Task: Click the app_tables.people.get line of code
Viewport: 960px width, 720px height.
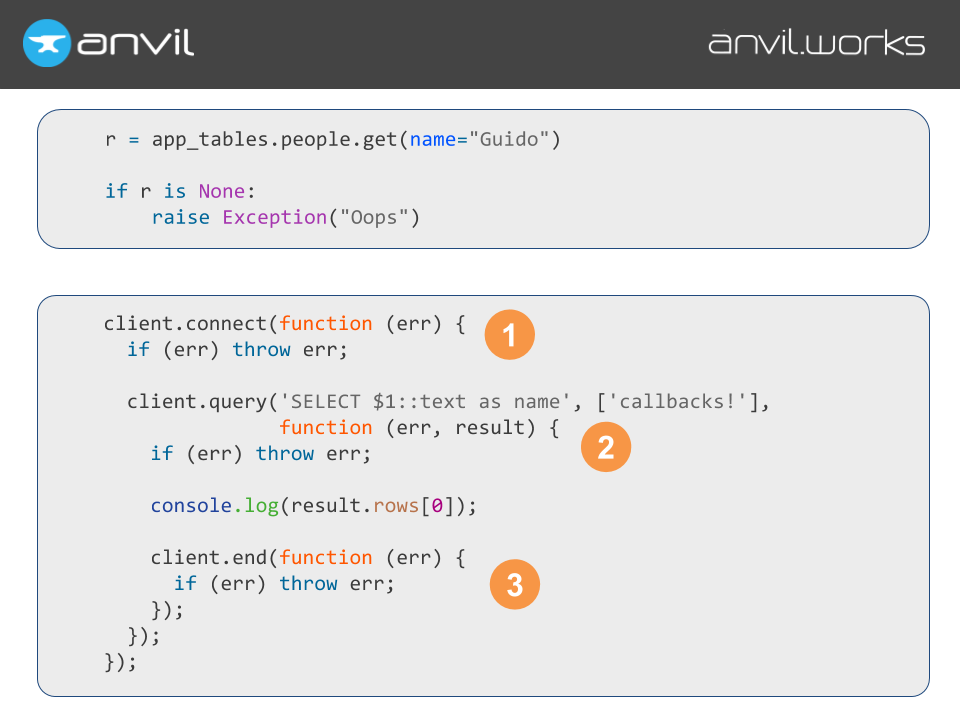Action: tap(332, 139)
